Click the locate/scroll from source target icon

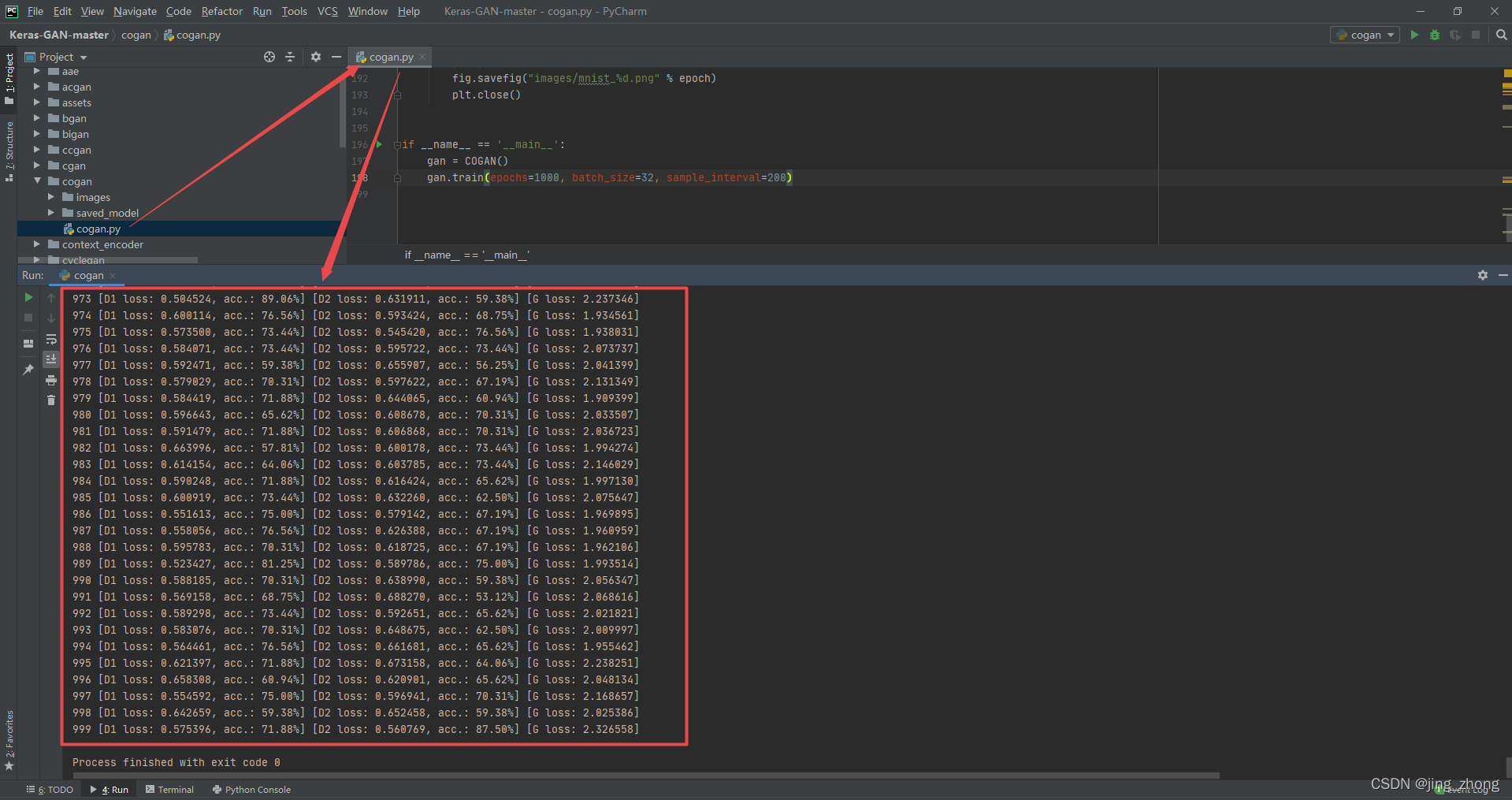click(x=269, y=57)
